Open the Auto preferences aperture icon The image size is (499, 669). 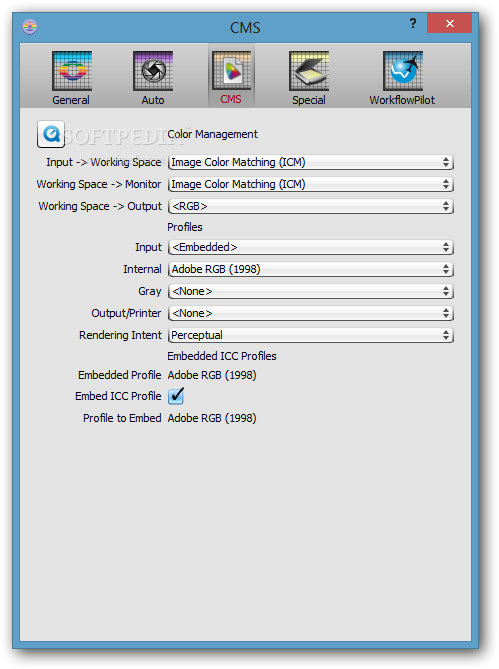pos(153,71)
